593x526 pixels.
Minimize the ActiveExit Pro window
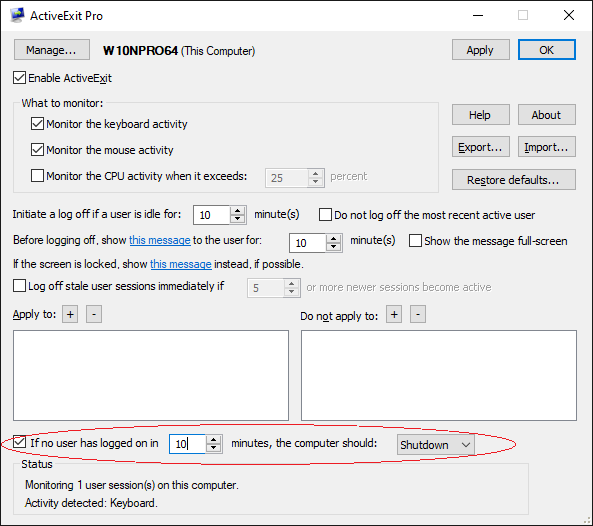(x=478, y=15)
